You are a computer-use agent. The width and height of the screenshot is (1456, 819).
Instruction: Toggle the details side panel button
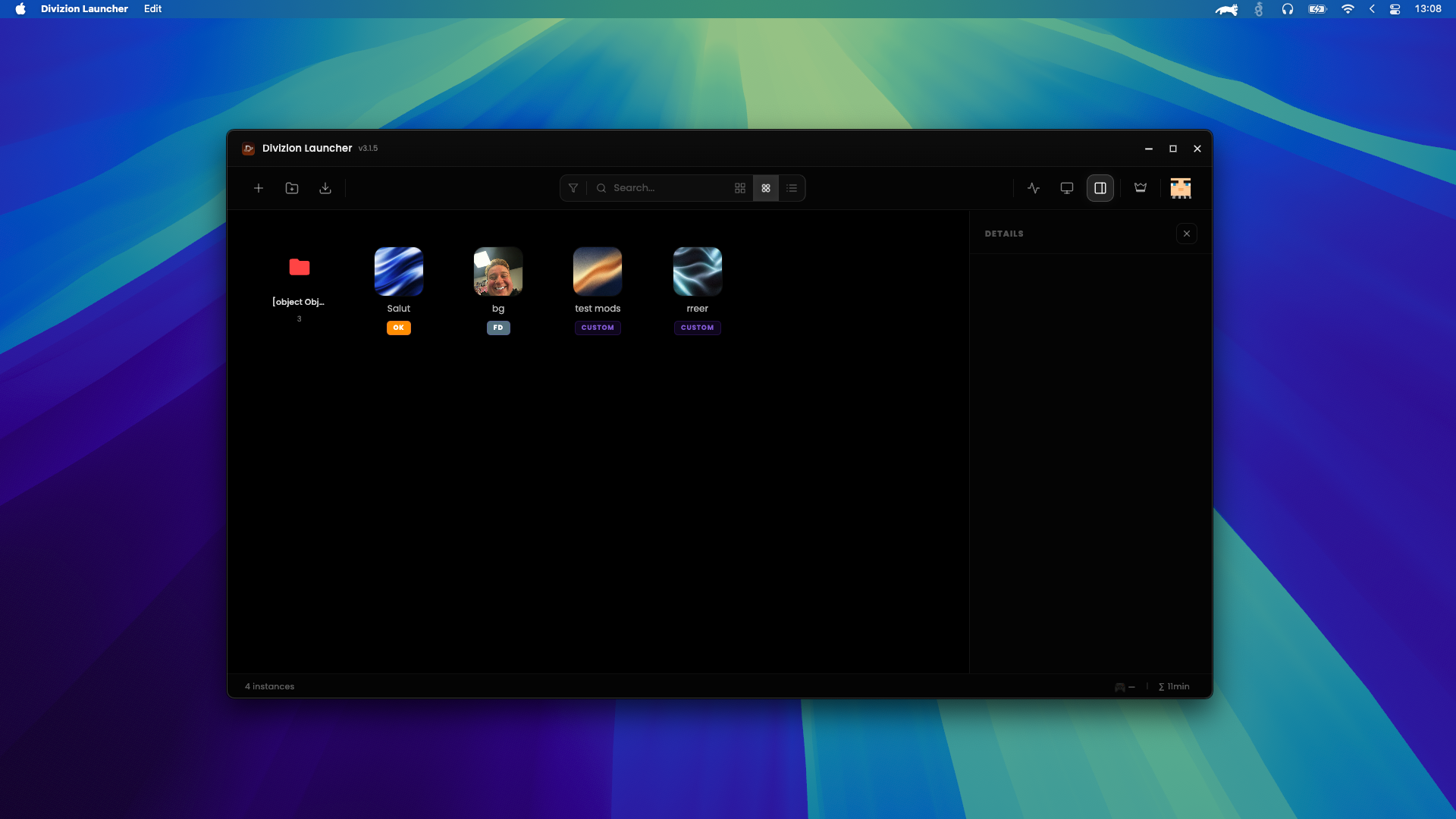click(1100, 188)
